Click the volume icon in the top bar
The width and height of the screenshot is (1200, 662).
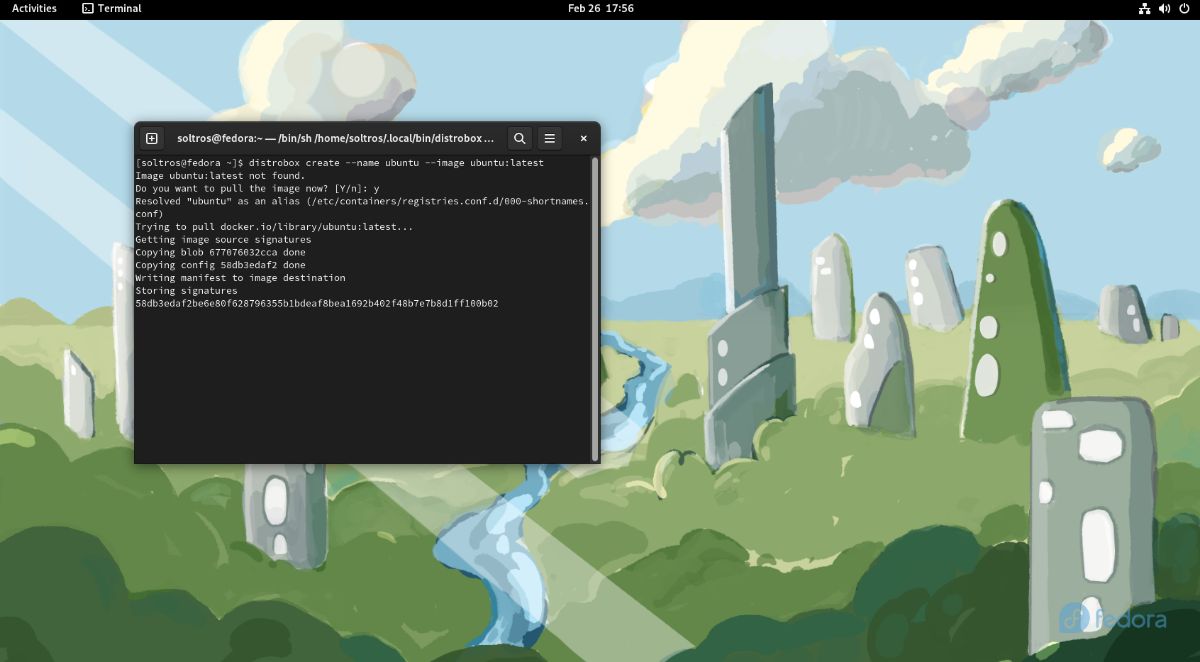tap(1162, 8)
